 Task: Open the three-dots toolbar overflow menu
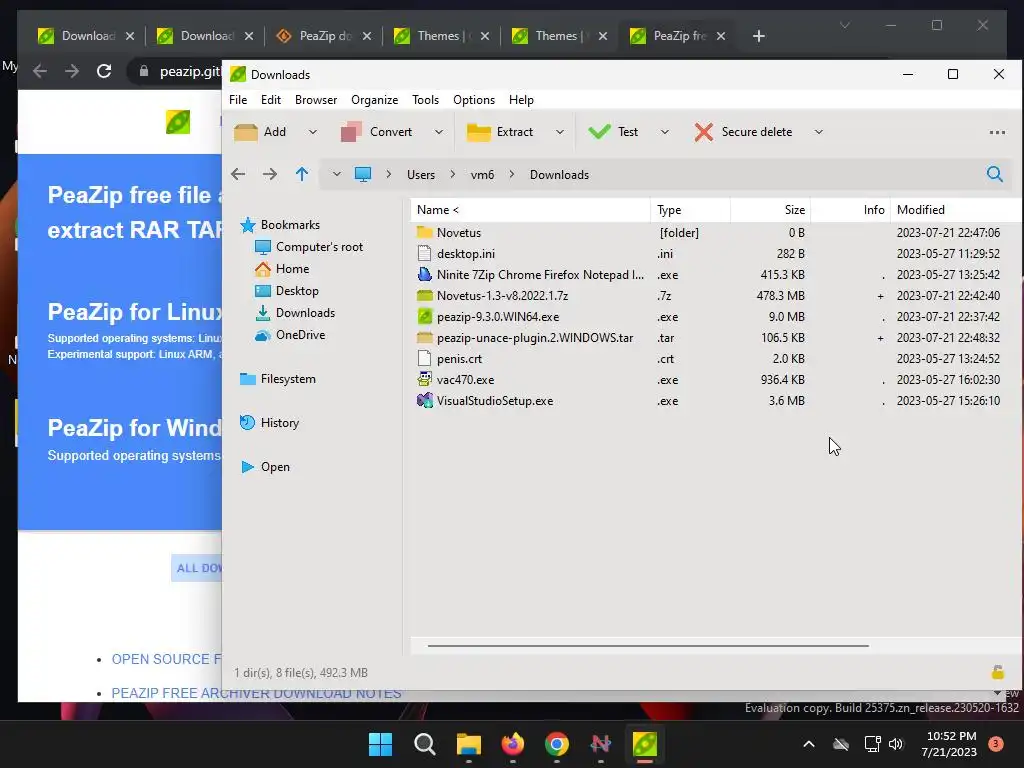point(997,133)
